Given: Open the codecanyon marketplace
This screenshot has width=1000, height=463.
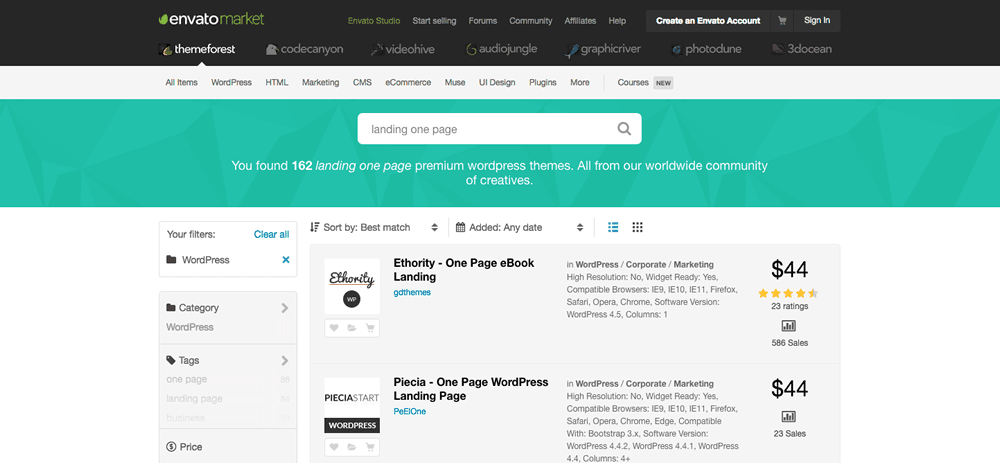Looking at the screenshot, I should (304, 49).
